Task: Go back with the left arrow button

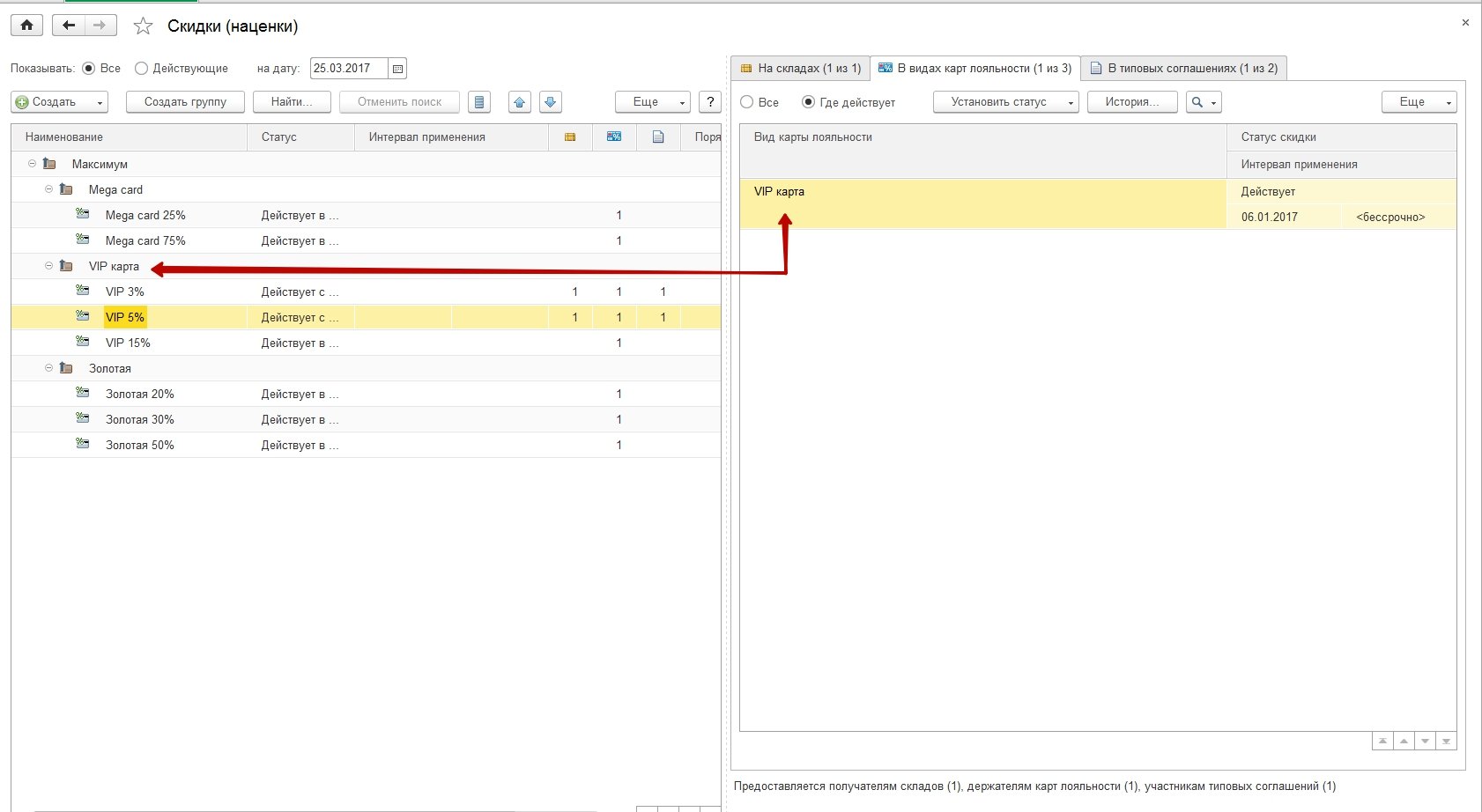Action: (x=69, y=26)
